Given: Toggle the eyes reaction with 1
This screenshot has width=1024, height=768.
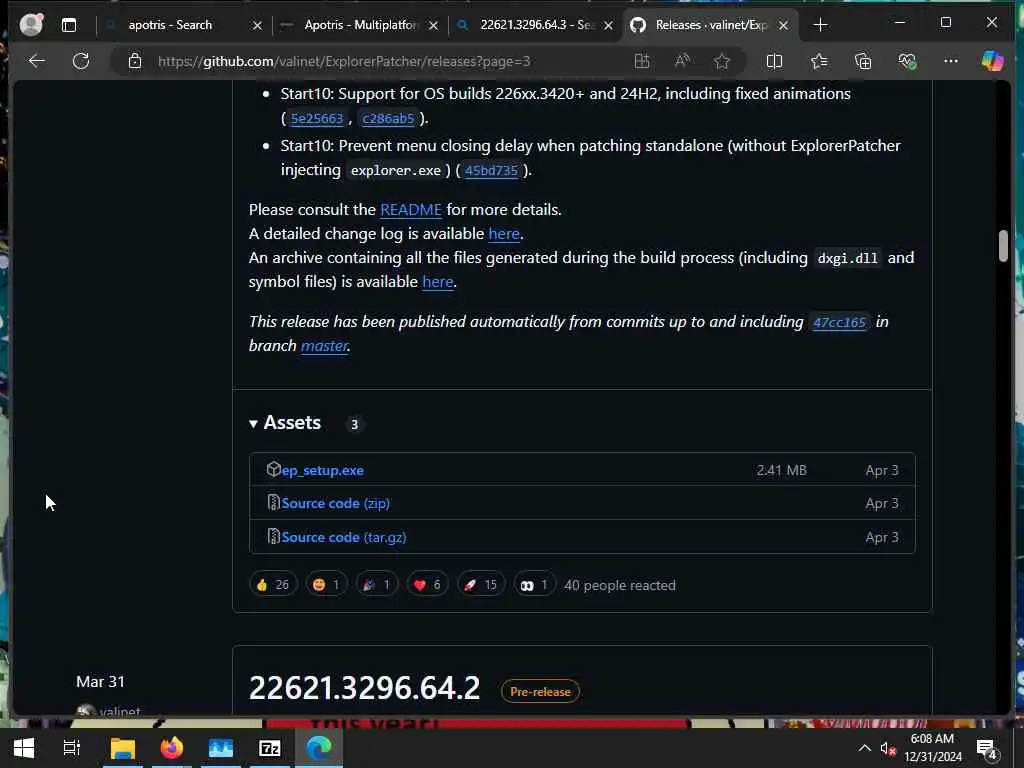Looking at the screenshot, I should coord(534,584).
